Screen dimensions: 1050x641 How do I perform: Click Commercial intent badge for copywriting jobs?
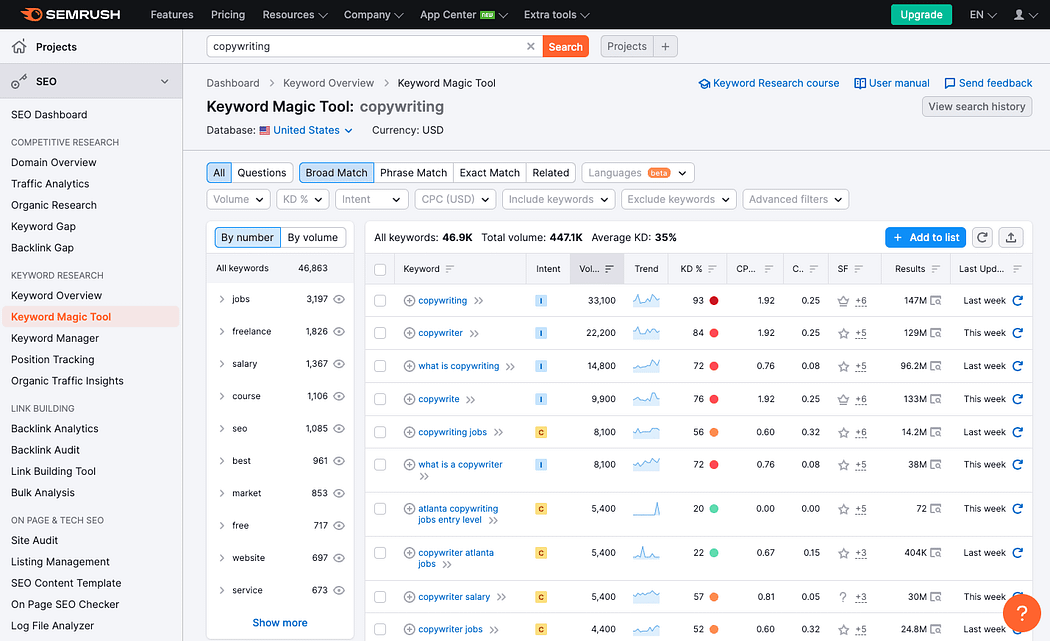pyautogui.click(x=541, y=432)
